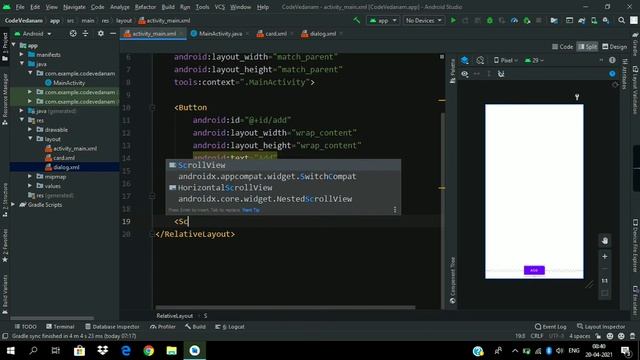The height and width of the screenshot is (360, 640).
Task: Expand the mipmap folder
Action: 30,176
